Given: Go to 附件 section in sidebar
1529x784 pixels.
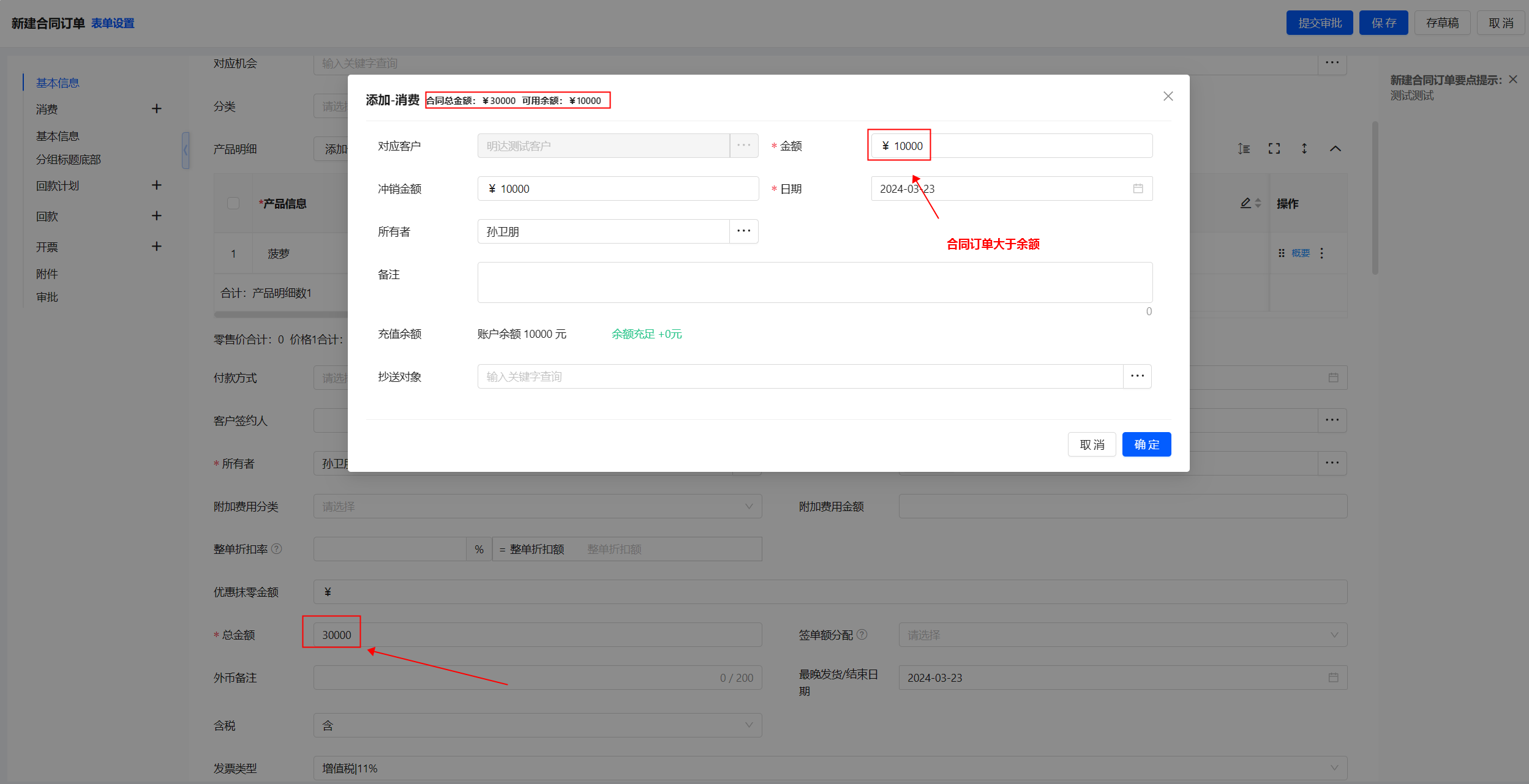Looking at the screenshot, I should pos(47,274).
